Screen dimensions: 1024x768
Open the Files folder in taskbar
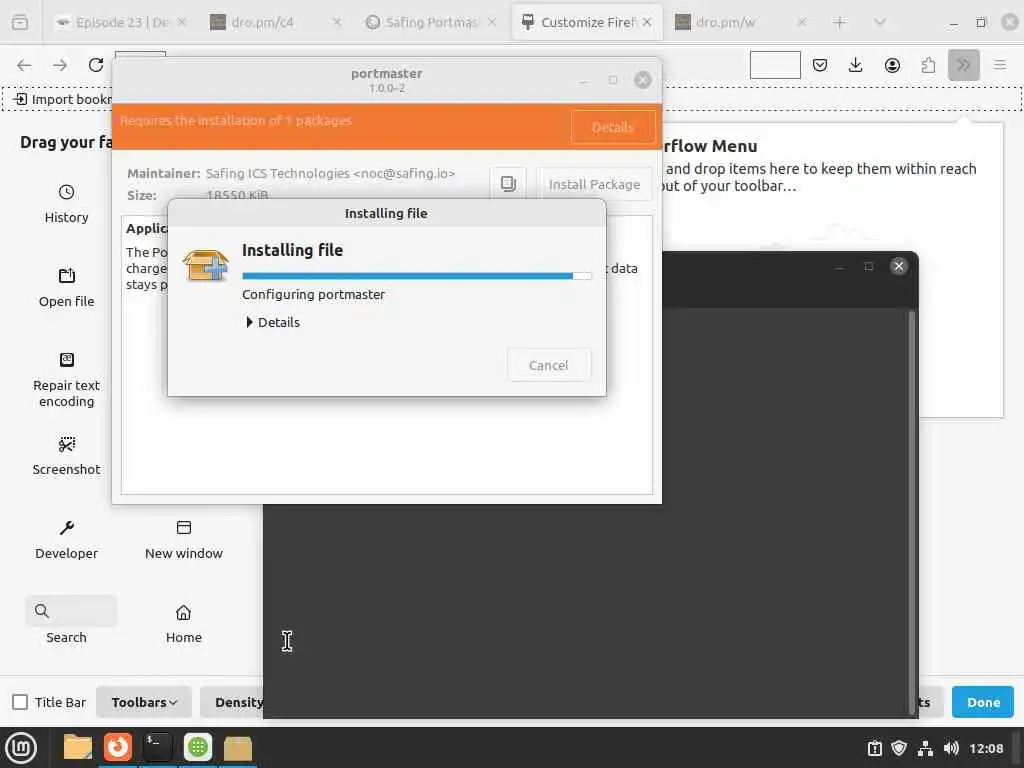pos(78,748)
